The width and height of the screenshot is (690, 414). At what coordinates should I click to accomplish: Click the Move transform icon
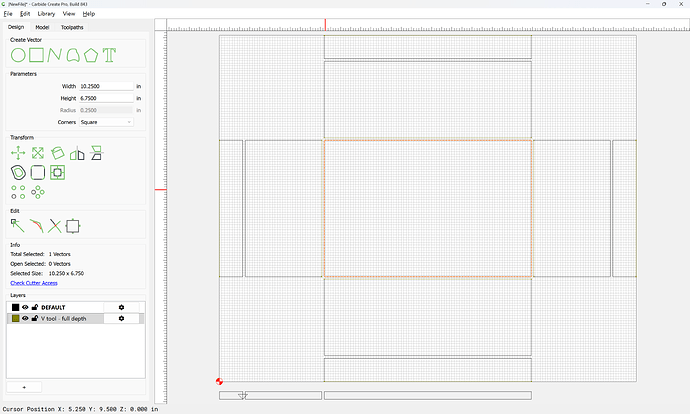point(18,153)
